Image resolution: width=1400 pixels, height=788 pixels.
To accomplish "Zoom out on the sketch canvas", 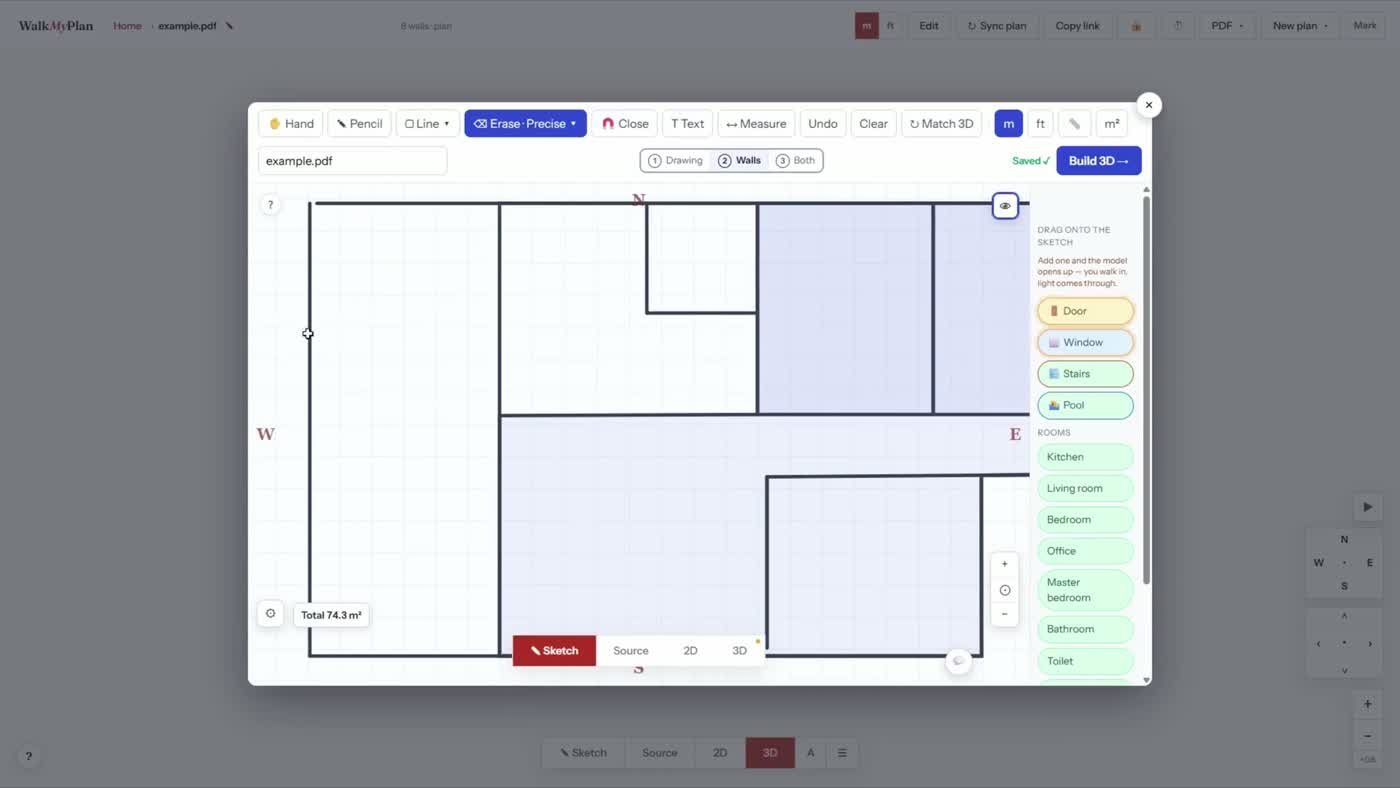I will click(x=1005, y=614).
